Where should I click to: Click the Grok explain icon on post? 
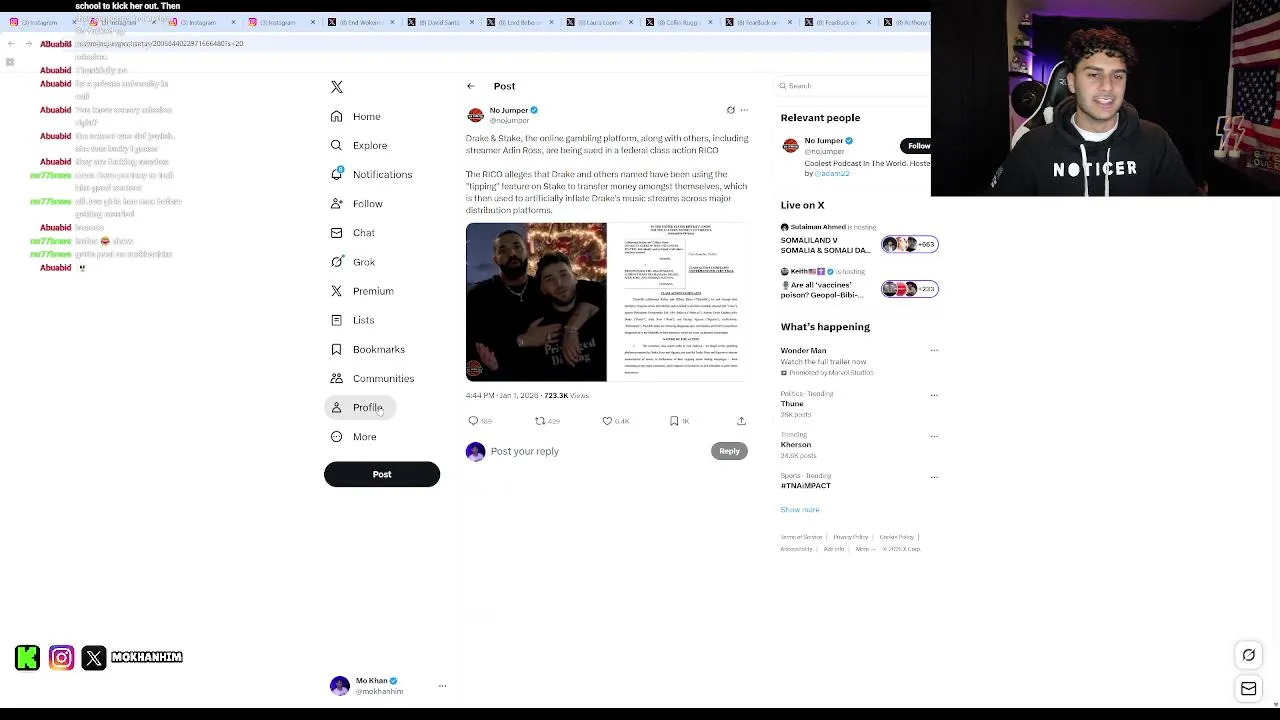pos(730,110)
